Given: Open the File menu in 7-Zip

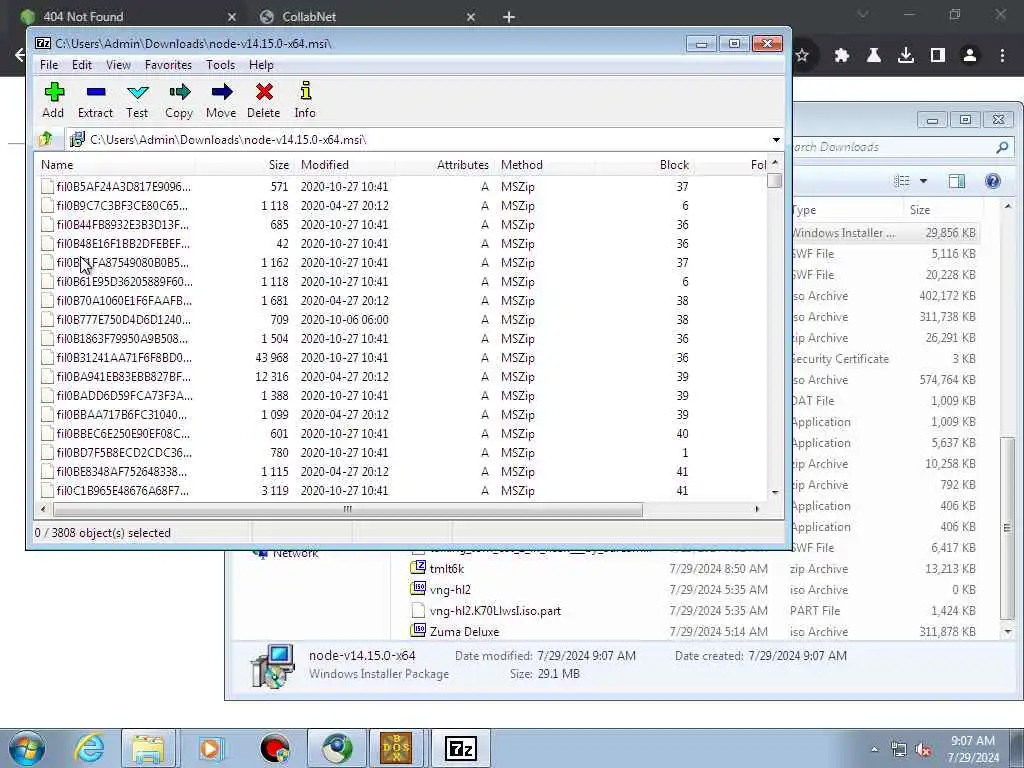Looking at the screenshot, I should [49, 65].
